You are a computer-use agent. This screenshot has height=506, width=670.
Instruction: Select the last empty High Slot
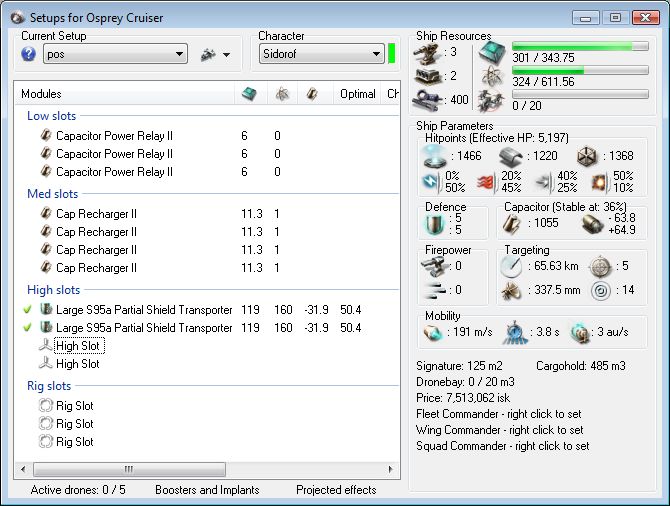coord(77,364)
